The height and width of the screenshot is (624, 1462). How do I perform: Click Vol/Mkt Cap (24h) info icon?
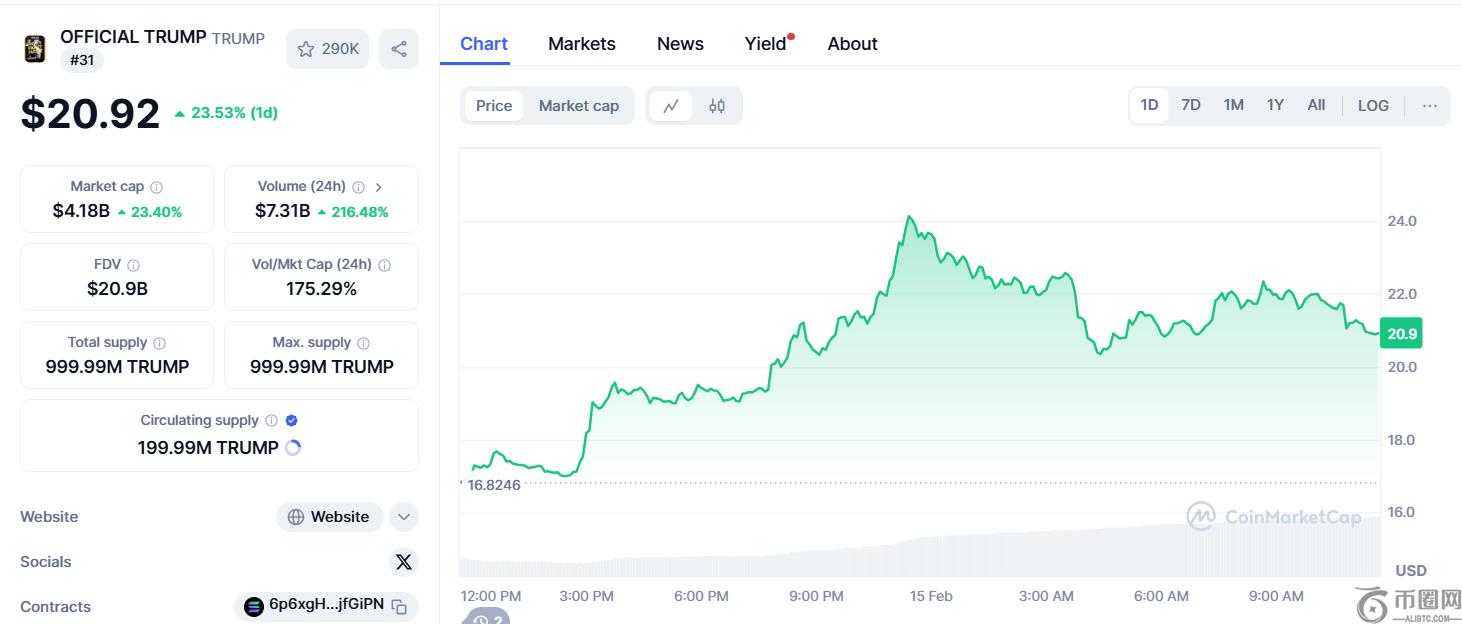click(x=384, y=265)
